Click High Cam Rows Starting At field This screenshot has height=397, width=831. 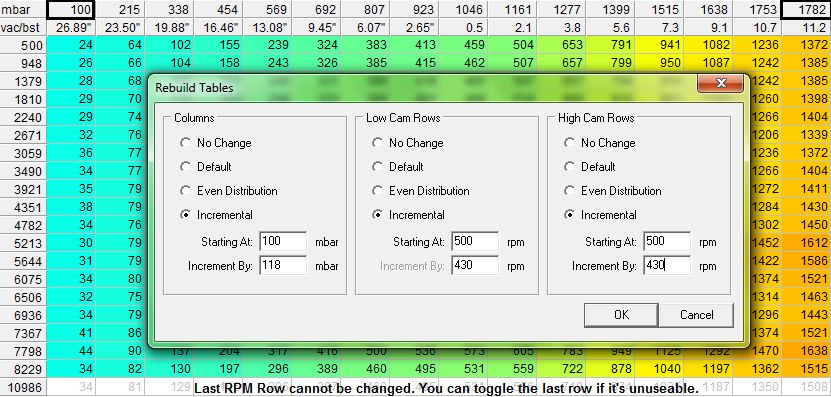coord(667,241)
